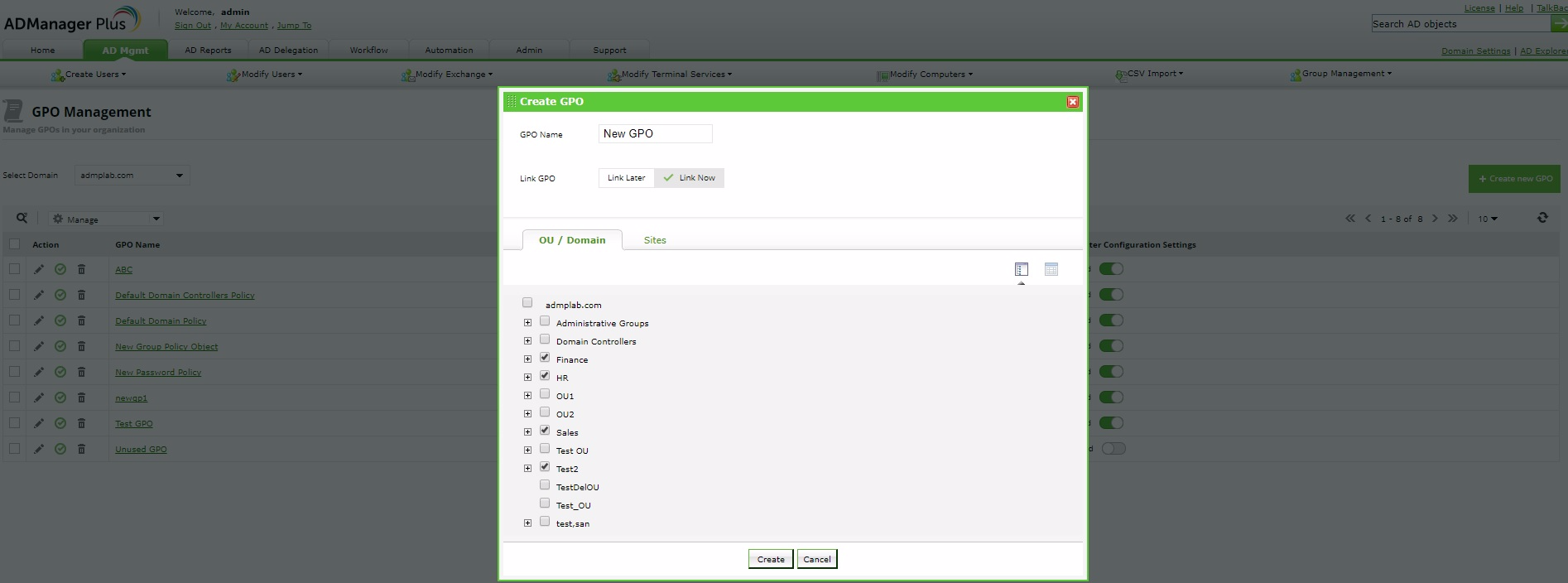The image size is (1568, 583).
Task: Expand the Sales OU tree node
Action: 527,431
